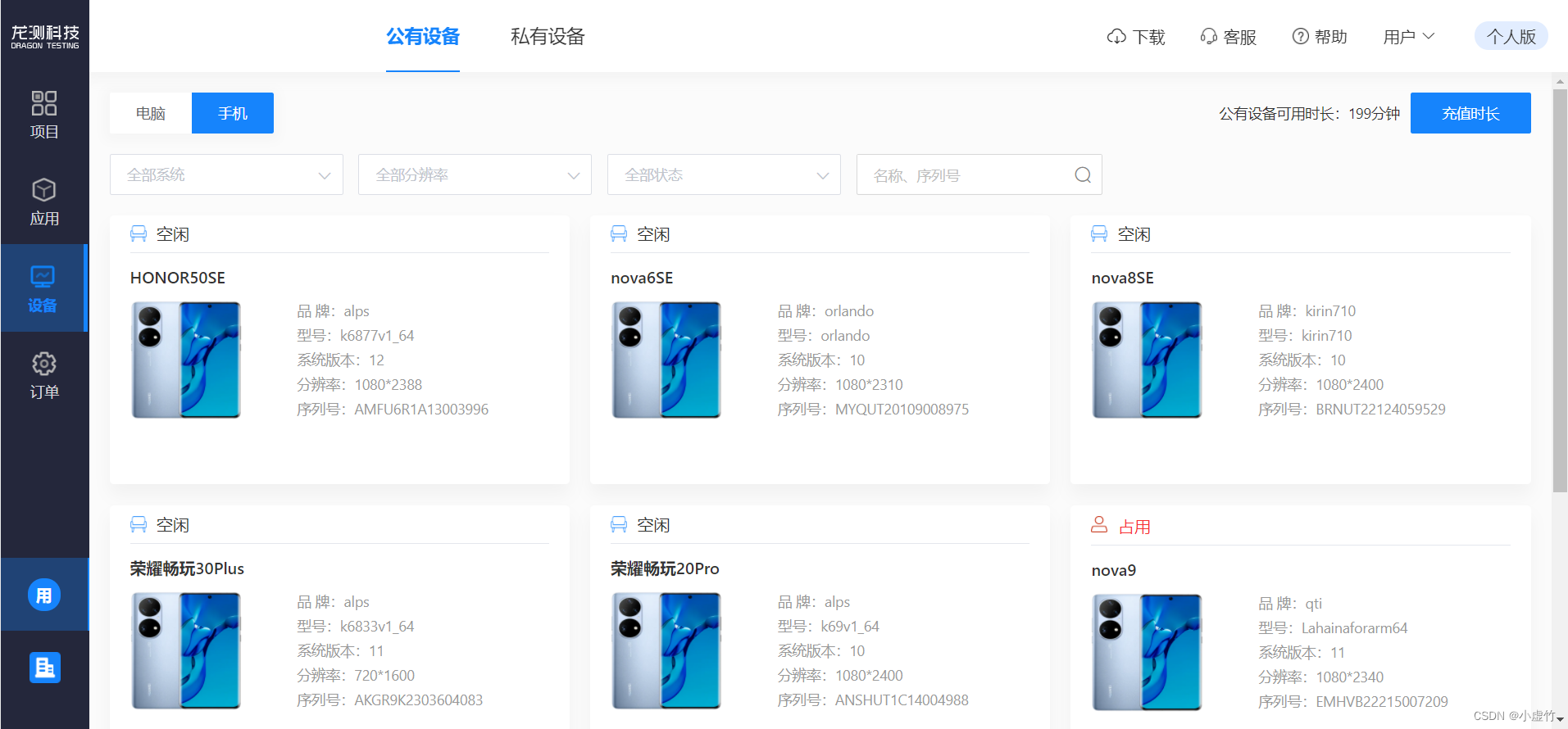Screen dimensions: 1568x729
Task: Click serial number AKGR9K2303604083
Action: point(419,700)
